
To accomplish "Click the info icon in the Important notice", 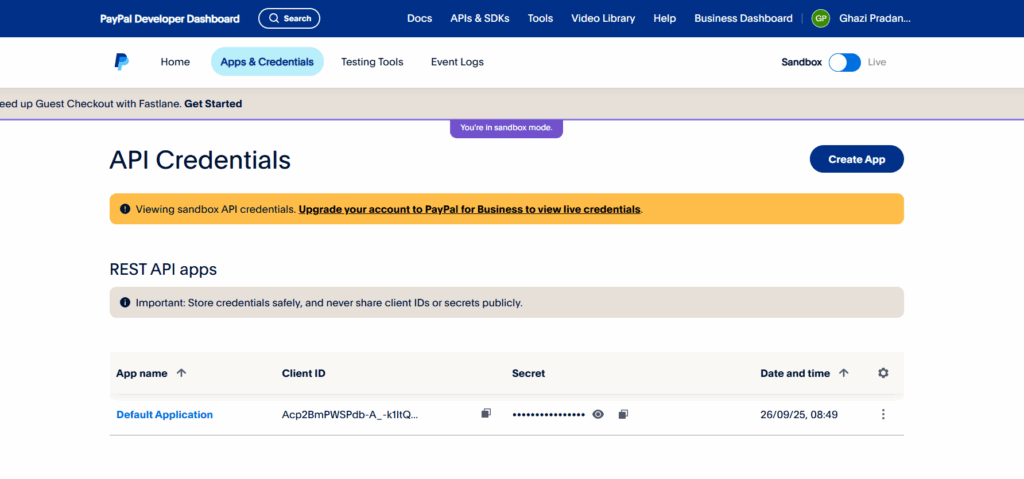I will pos(125,303).
